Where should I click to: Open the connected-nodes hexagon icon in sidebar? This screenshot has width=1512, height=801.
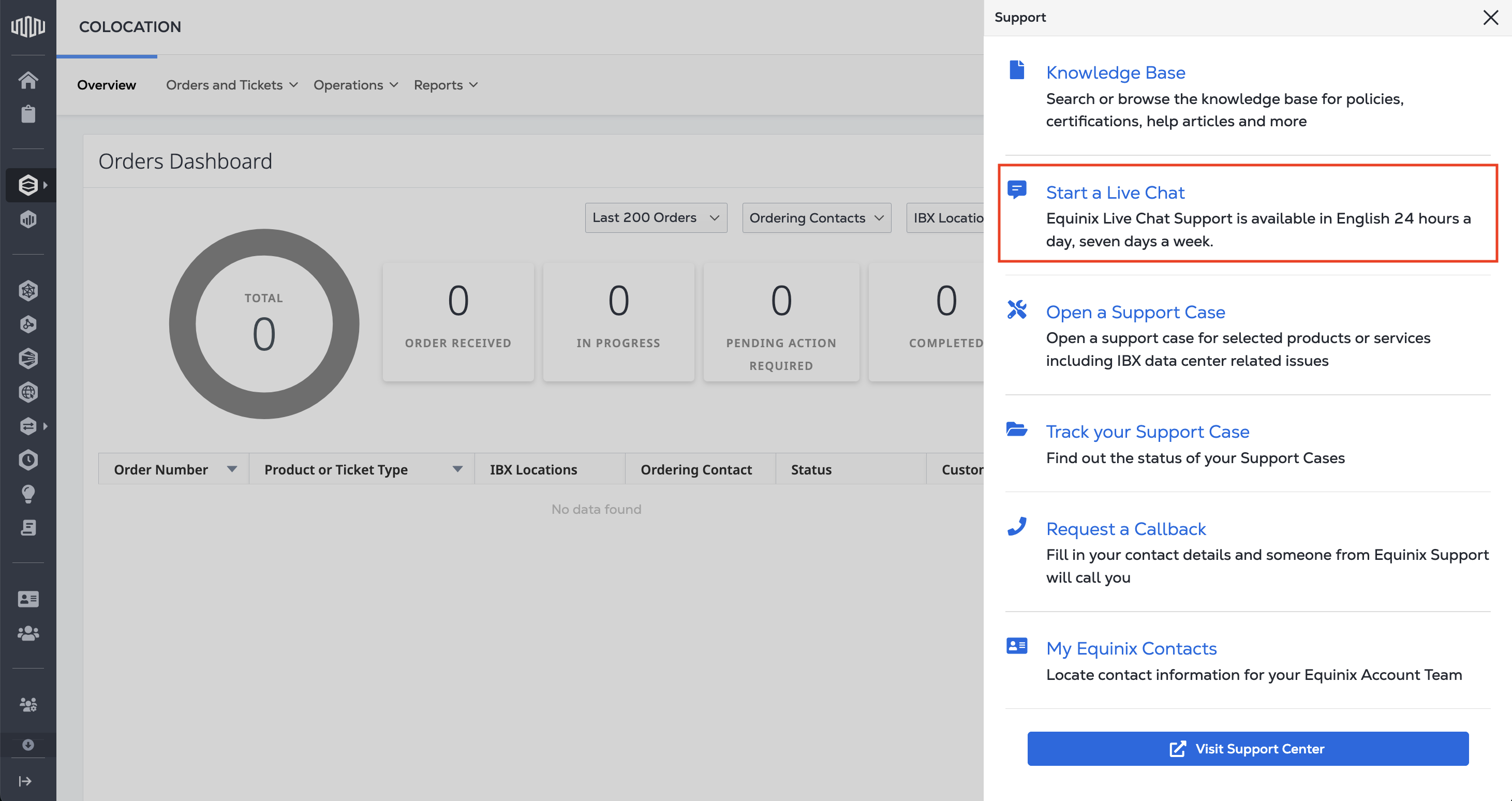[x=27, y=324]
